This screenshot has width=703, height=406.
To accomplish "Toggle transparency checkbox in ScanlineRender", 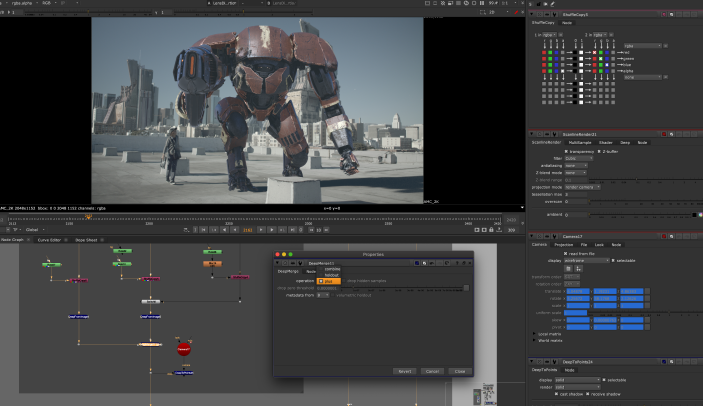I will tap(566, 151).
